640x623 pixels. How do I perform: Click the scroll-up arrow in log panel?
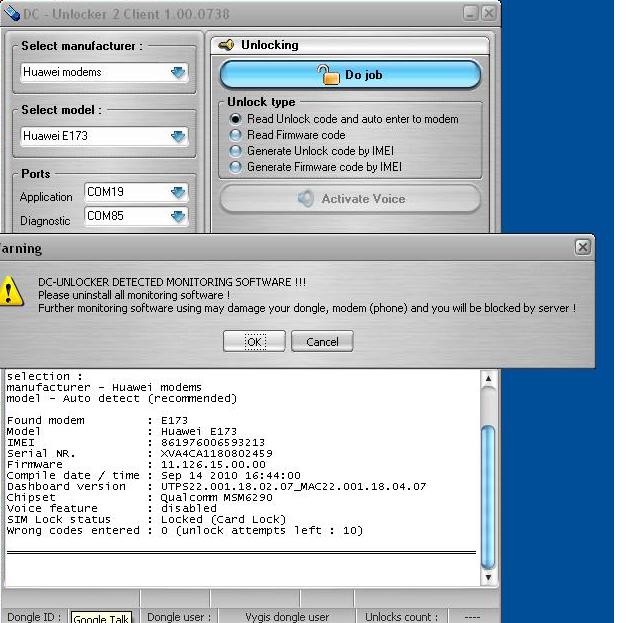[488, 378]
